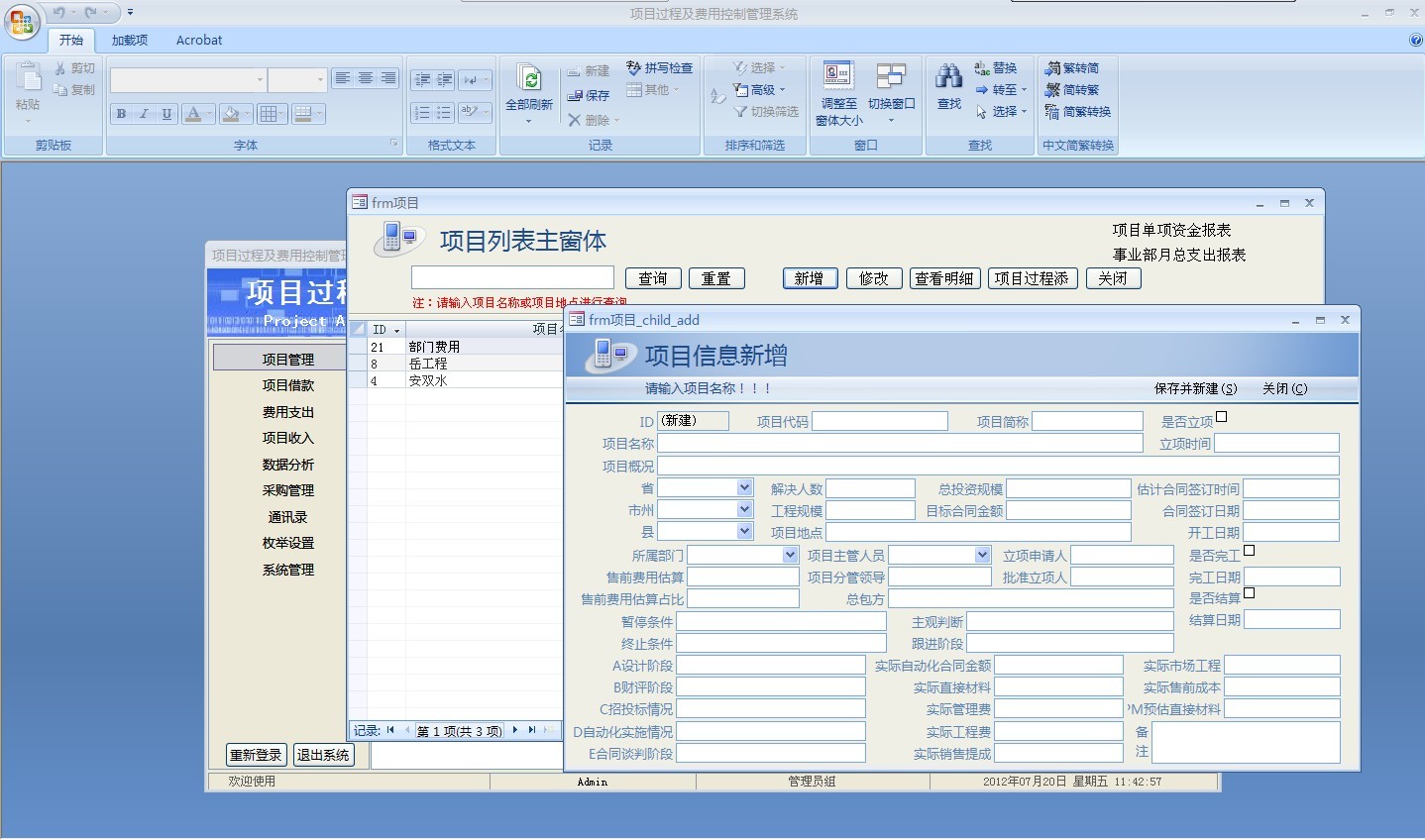Click the 重新登录 re-login button

tap(257, 755)
